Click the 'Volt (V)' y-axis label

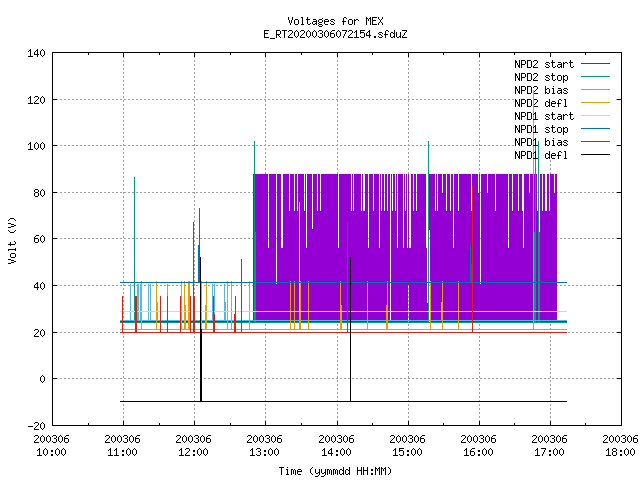tap(12, 240)
